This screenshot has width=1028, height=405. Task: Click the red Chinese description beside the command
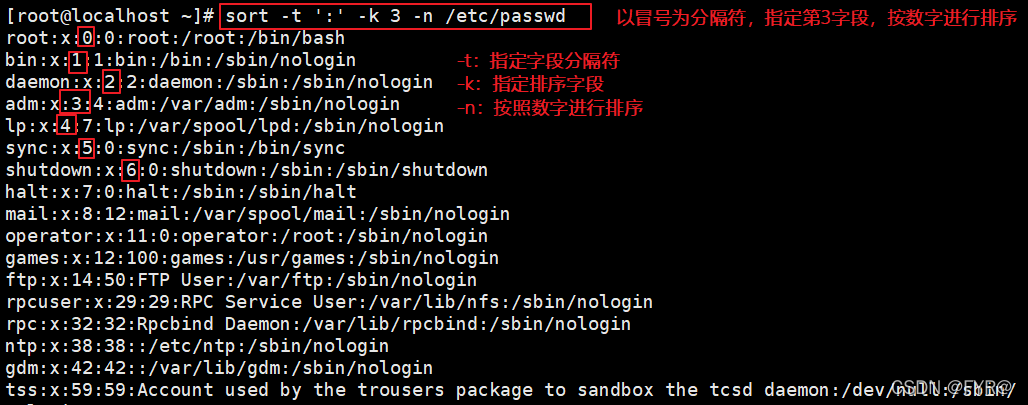pyautogui.click(x=816, y=18)
